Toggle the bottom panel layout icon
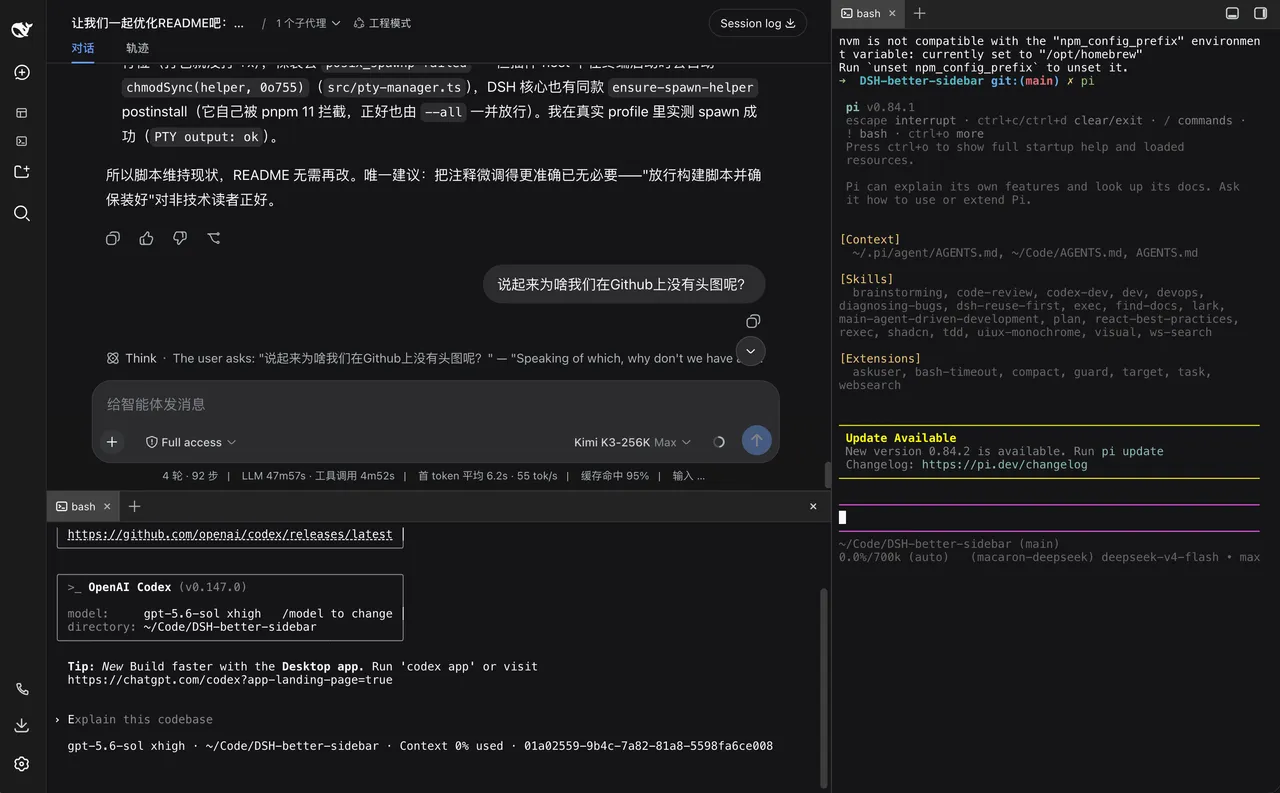 [x=1233, y=13]
